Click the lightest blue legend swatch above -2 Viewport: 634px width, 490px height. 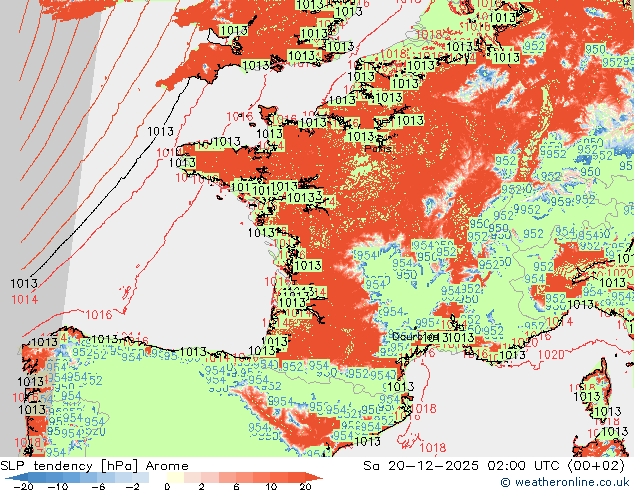[140, 477]
